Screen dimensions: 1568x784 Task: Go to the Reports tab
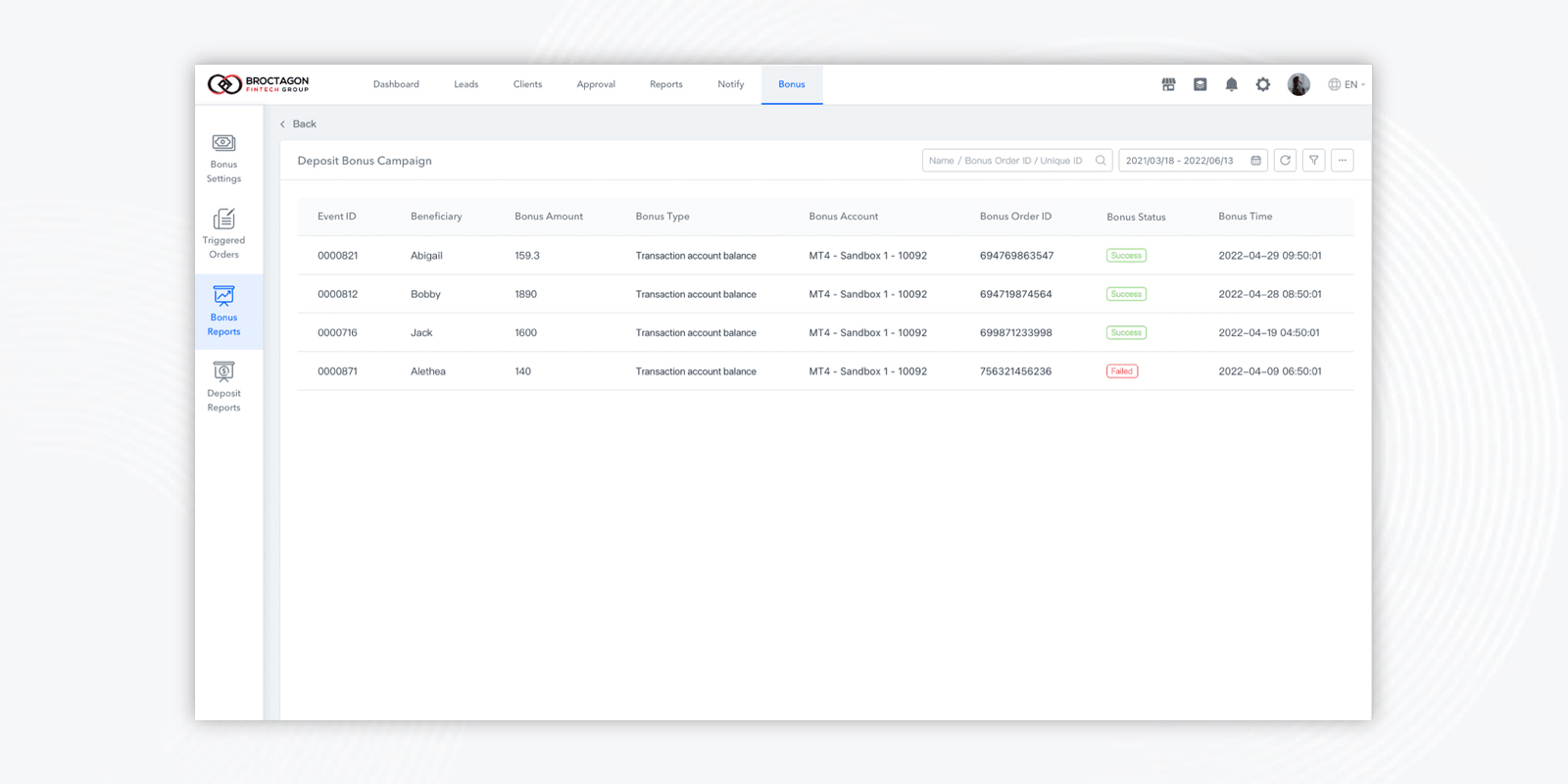tap(666, 84)
